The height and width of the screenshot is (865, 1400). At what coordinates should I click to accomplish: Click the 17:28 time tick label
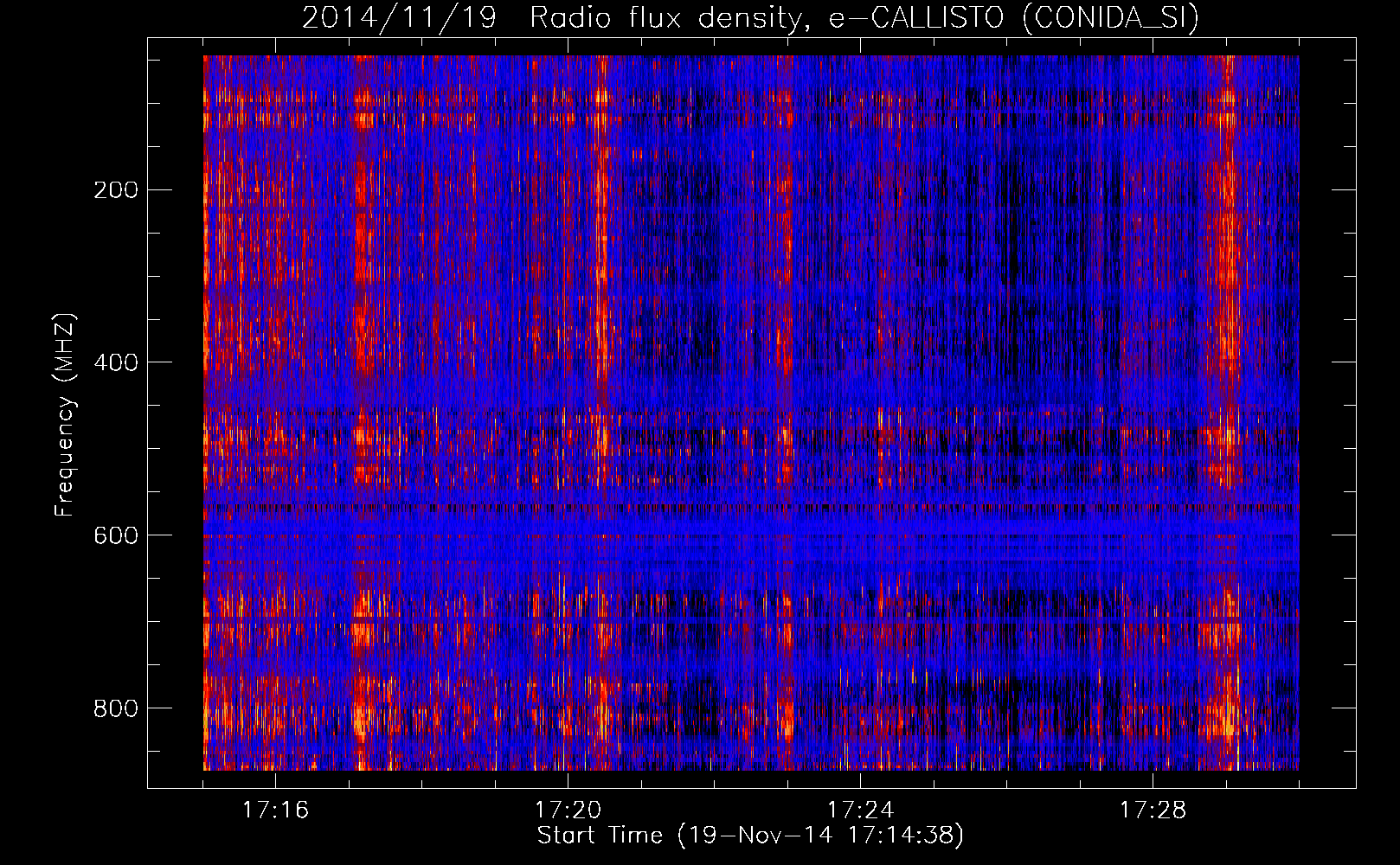click(1153, 810)
